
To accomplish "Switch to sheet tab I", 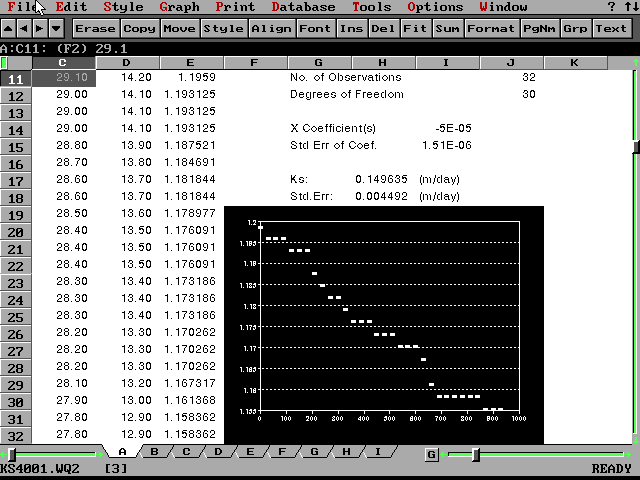I will coord(377,452).
